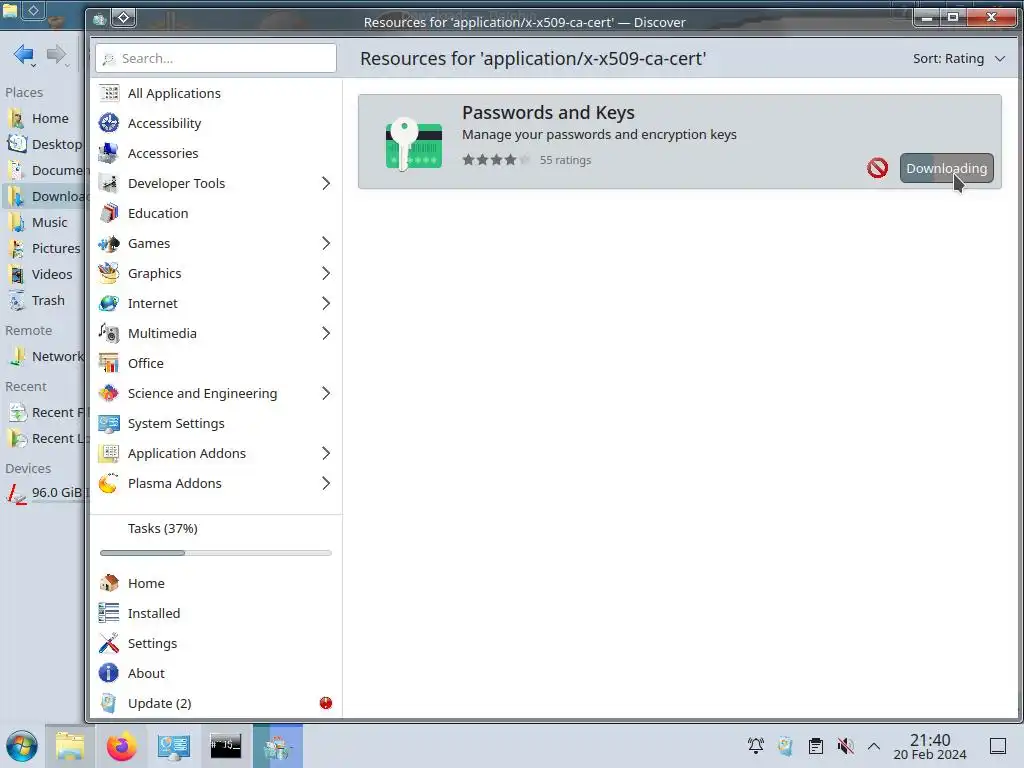Viewport: 1024px width, 768px height.
Task: Open the Installed list icon
Action: pos(109,613)
